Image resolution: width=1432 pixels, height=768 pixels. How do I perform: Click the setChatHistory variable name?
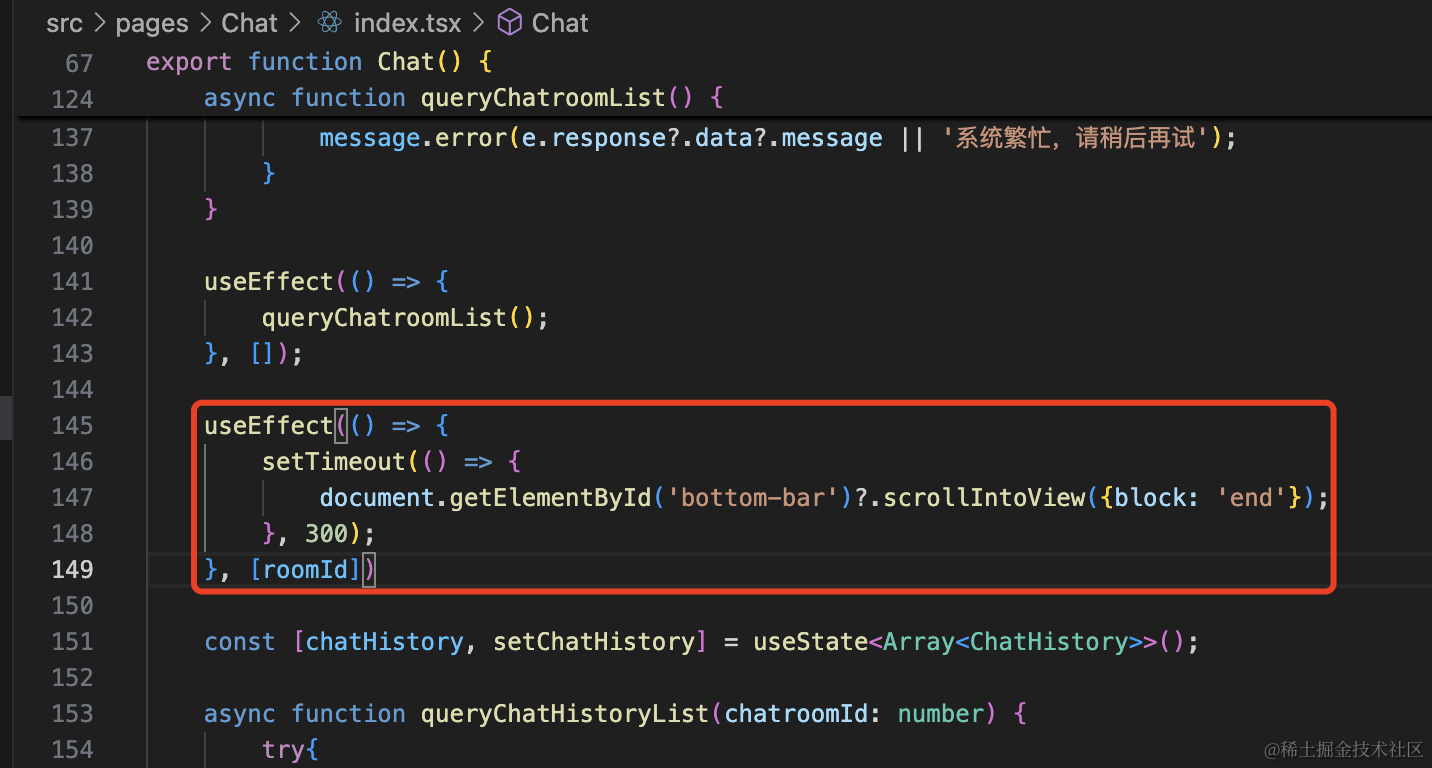pos(594,641)
